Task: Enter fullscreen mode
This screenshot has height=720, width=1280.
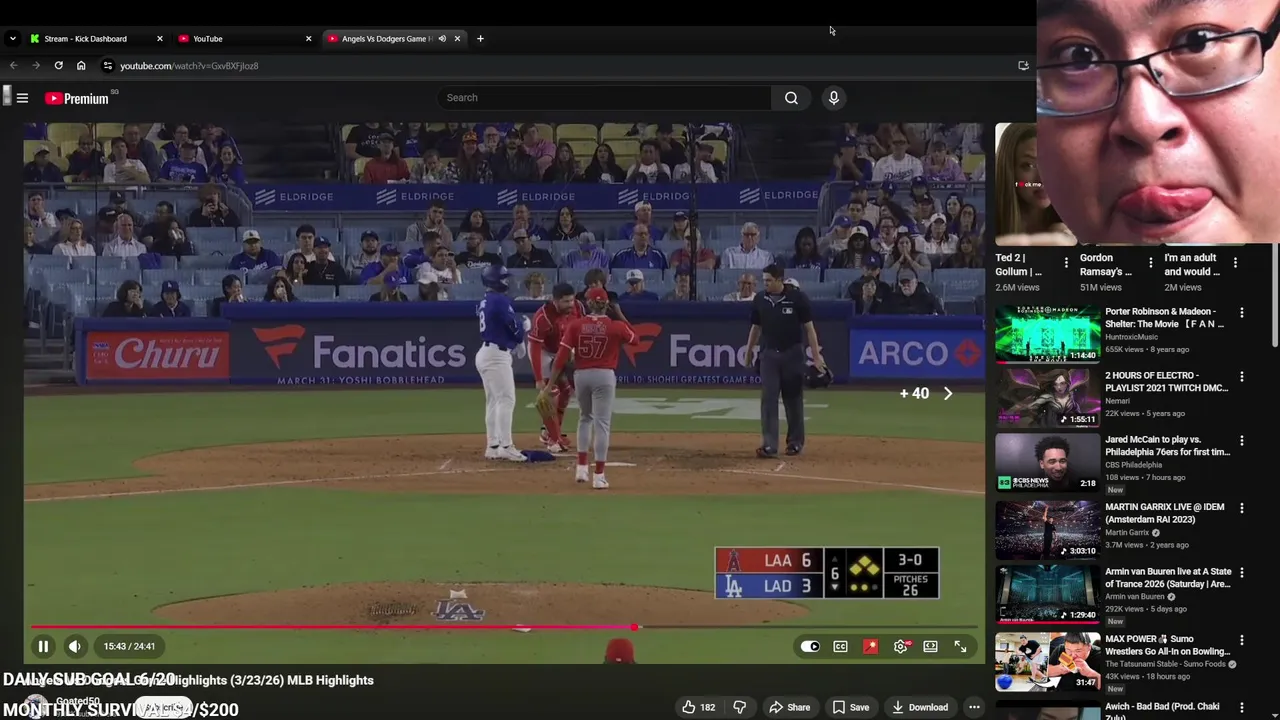Action: 960,647
